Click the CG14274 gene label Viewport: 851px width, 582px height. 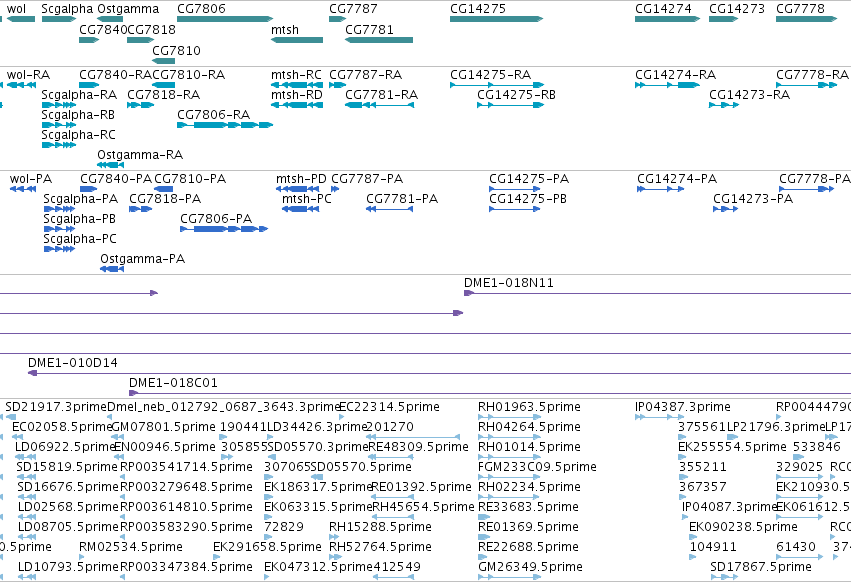click(663, 9)
